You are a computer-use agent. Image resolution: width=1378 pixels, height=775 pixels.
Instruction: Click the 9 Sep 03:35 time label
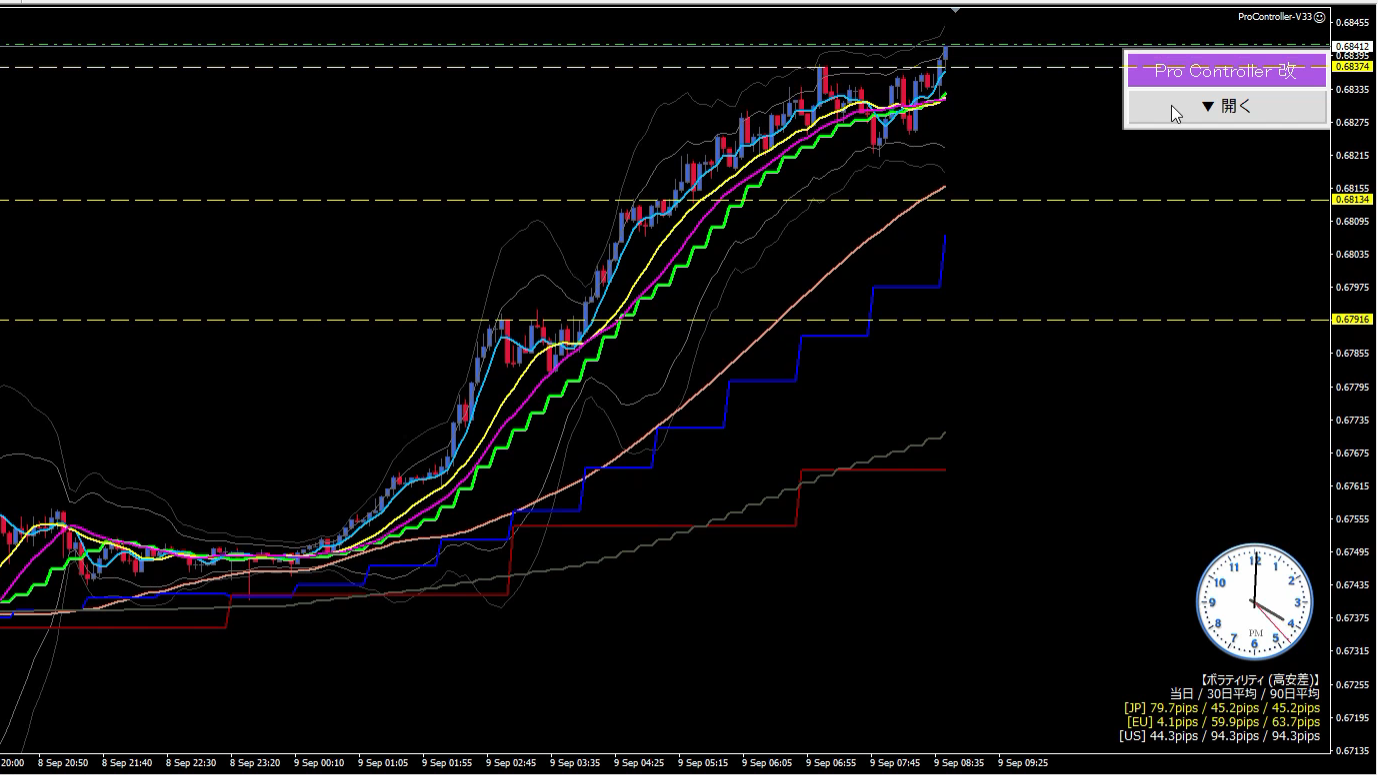[576, 763]
